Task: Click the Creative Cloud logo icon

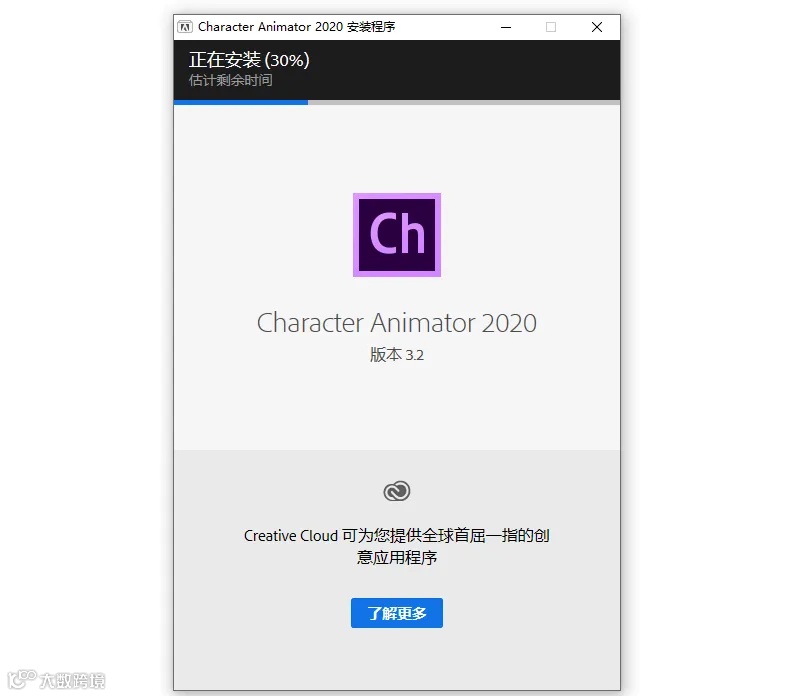Action: (x=396, y=491)
